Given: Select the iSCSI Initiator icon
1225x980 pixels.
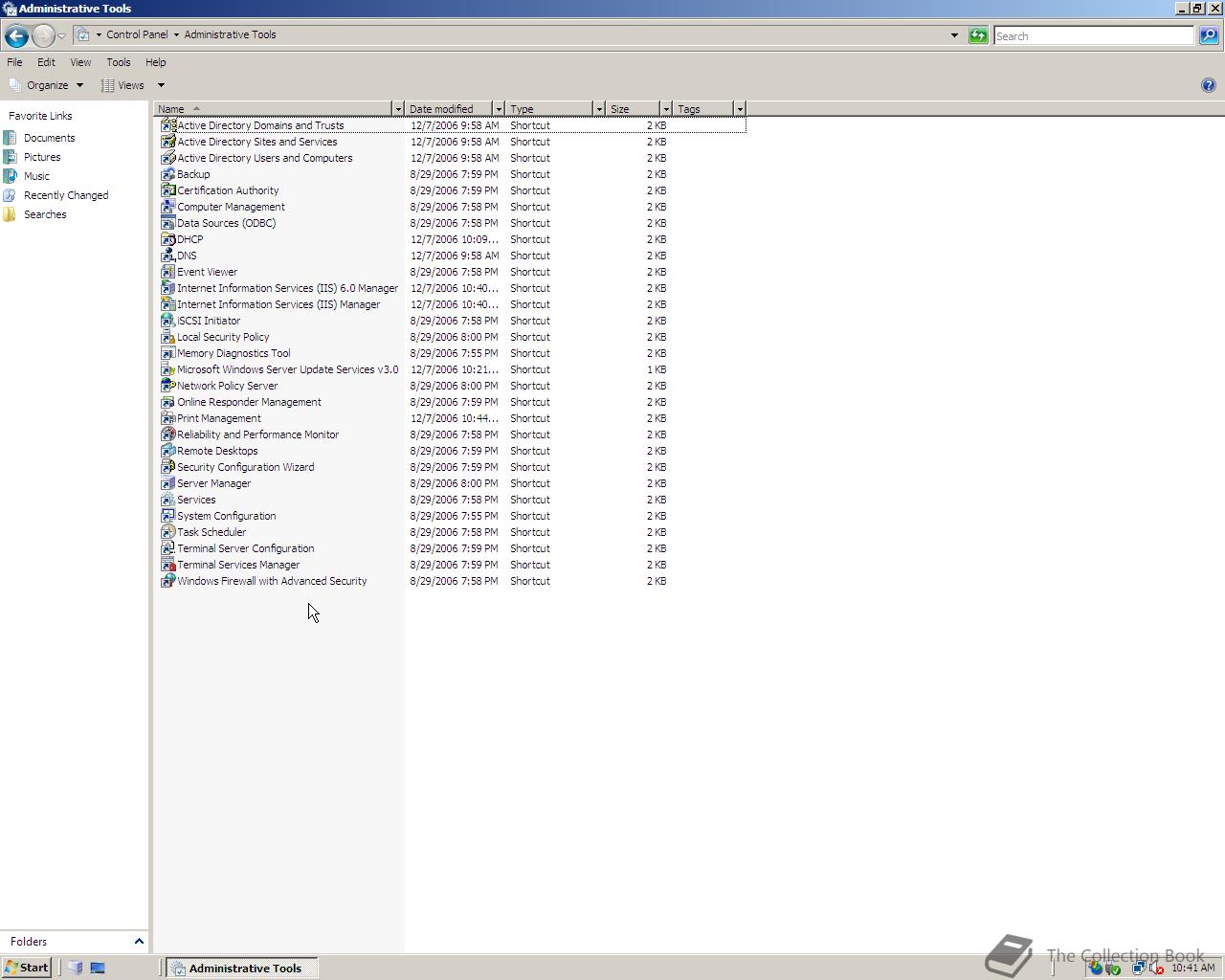Looking at the screenshot, I should click(x=167, y=321).
